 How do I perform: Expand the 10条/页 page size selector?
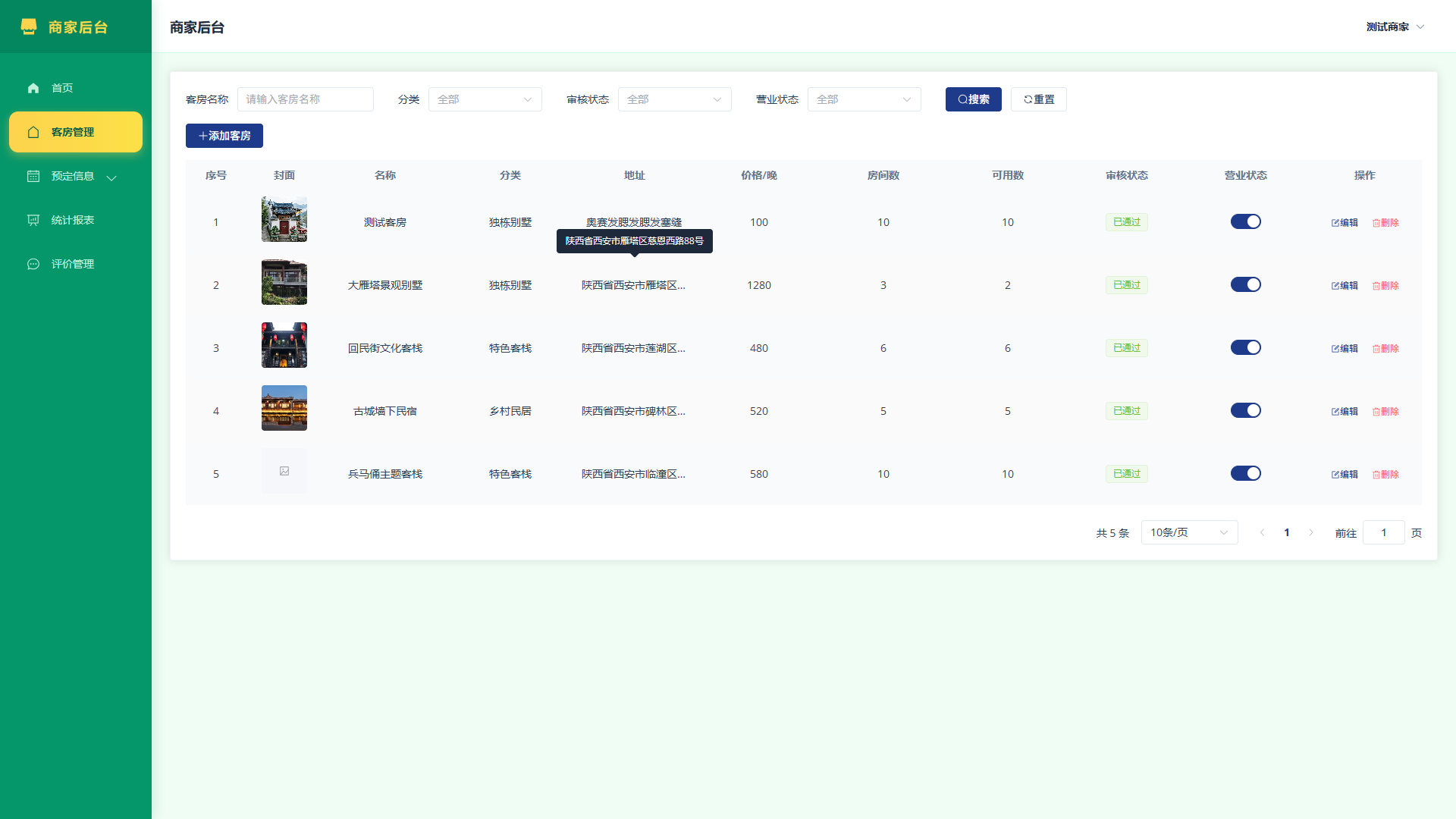1189,532
